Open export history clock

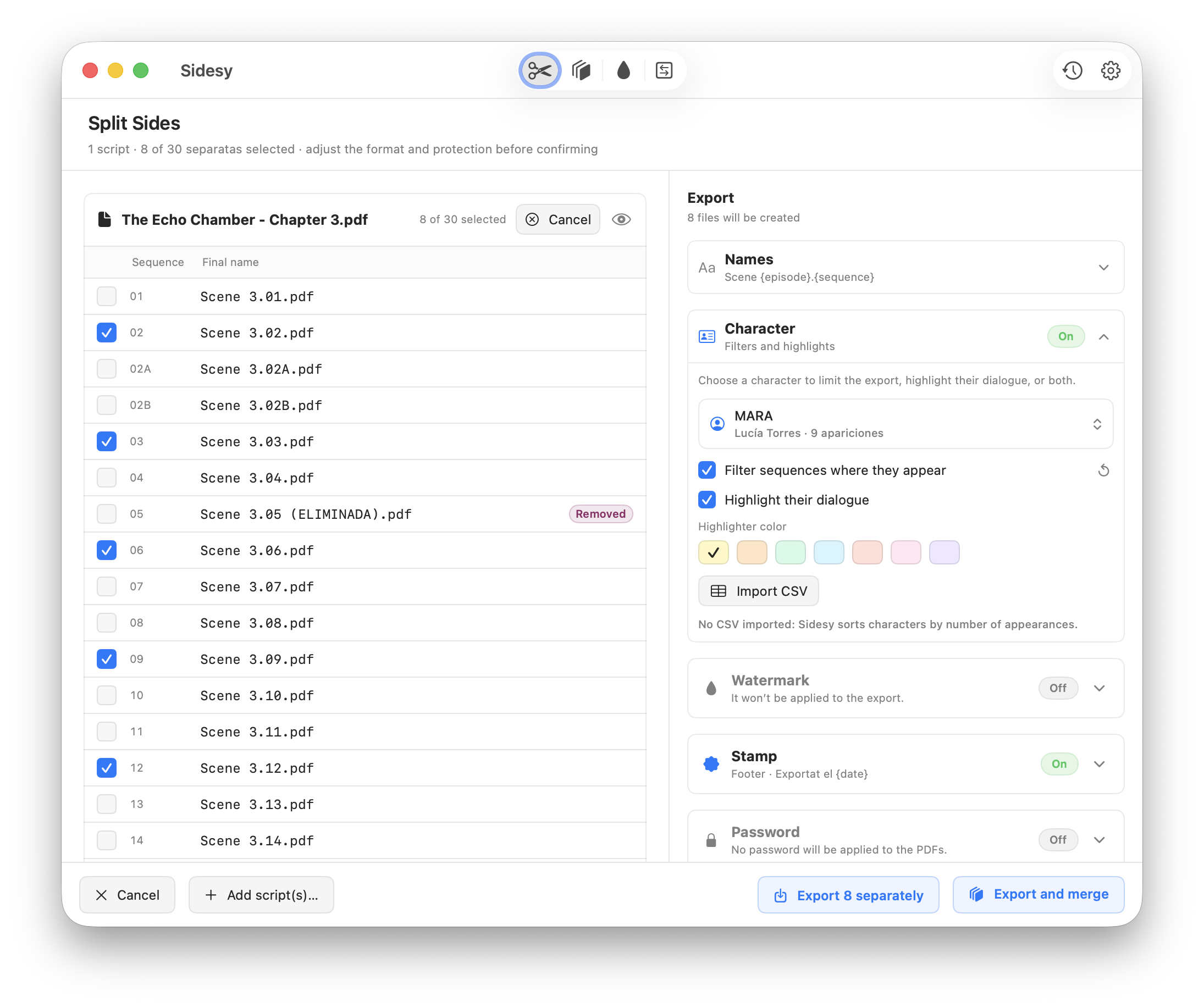[1072, 70]
